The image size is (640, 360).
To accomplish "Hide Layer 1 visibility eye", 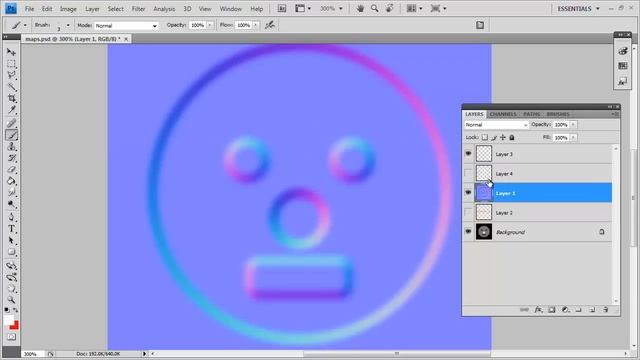I will click(x=468, y=193).
